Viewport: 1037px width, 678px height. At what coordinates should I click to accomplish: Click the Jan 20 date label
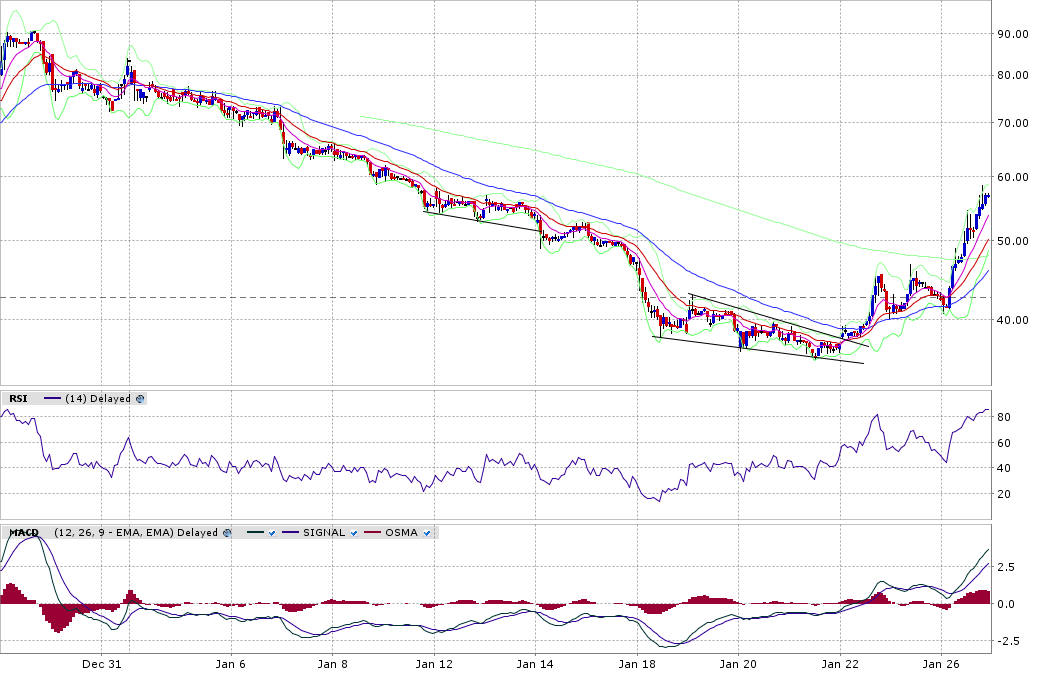[x=737, y=664]
